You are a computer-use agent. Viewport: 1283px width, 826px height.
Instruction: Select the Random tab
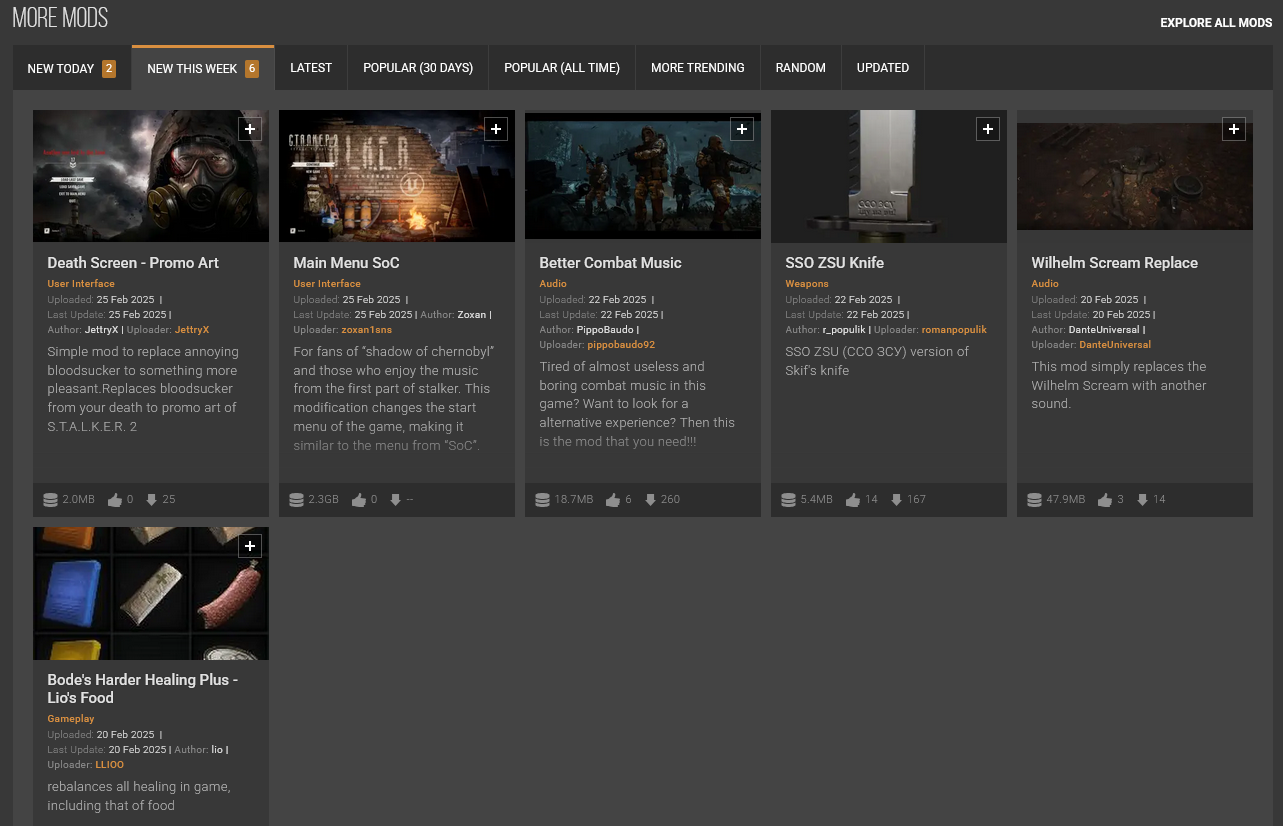[x=801, y=68]
